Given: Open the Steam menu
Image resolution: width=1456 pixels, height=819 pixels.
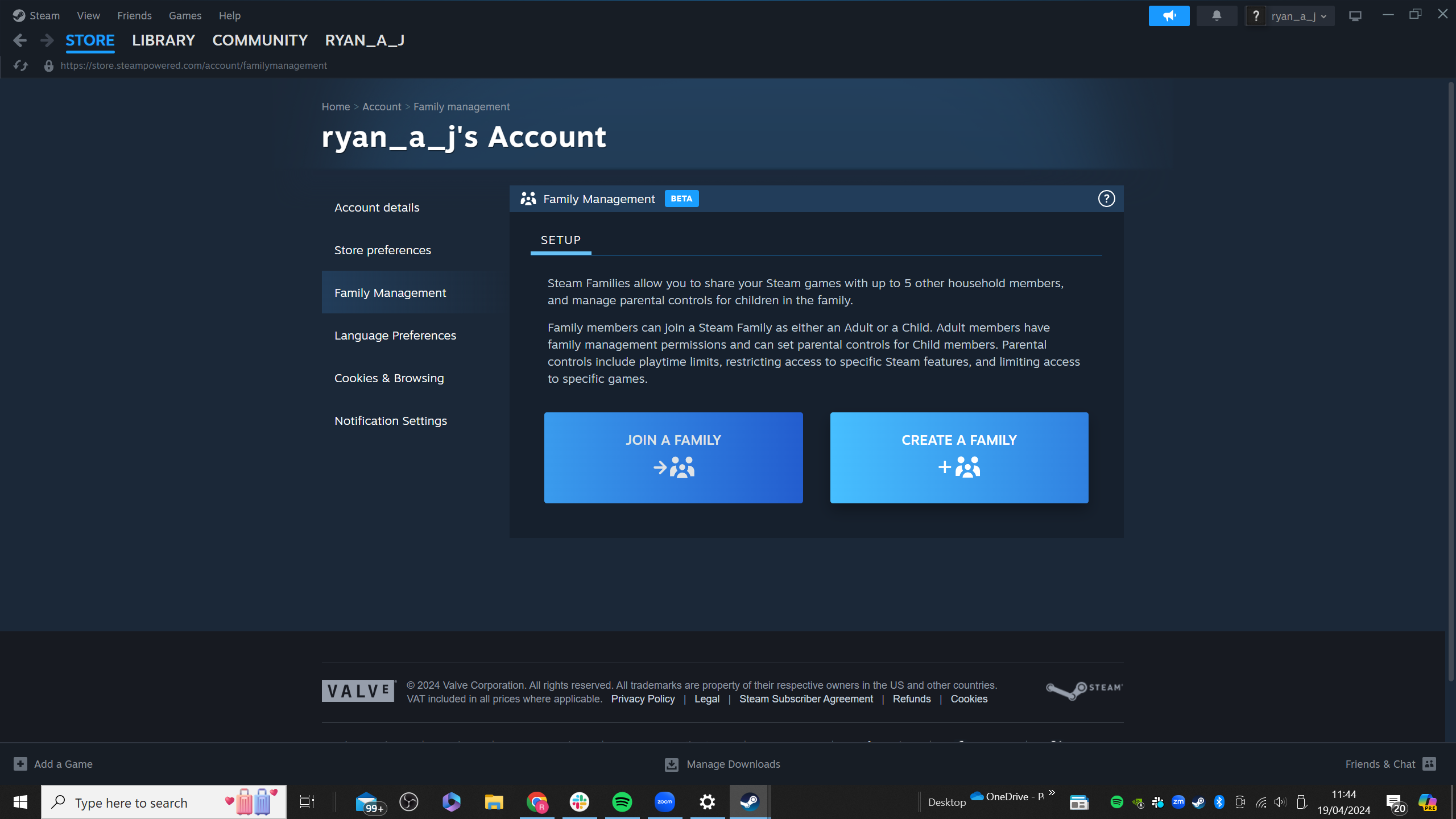Looking at the screenshot, I should (x=44, y=15).
